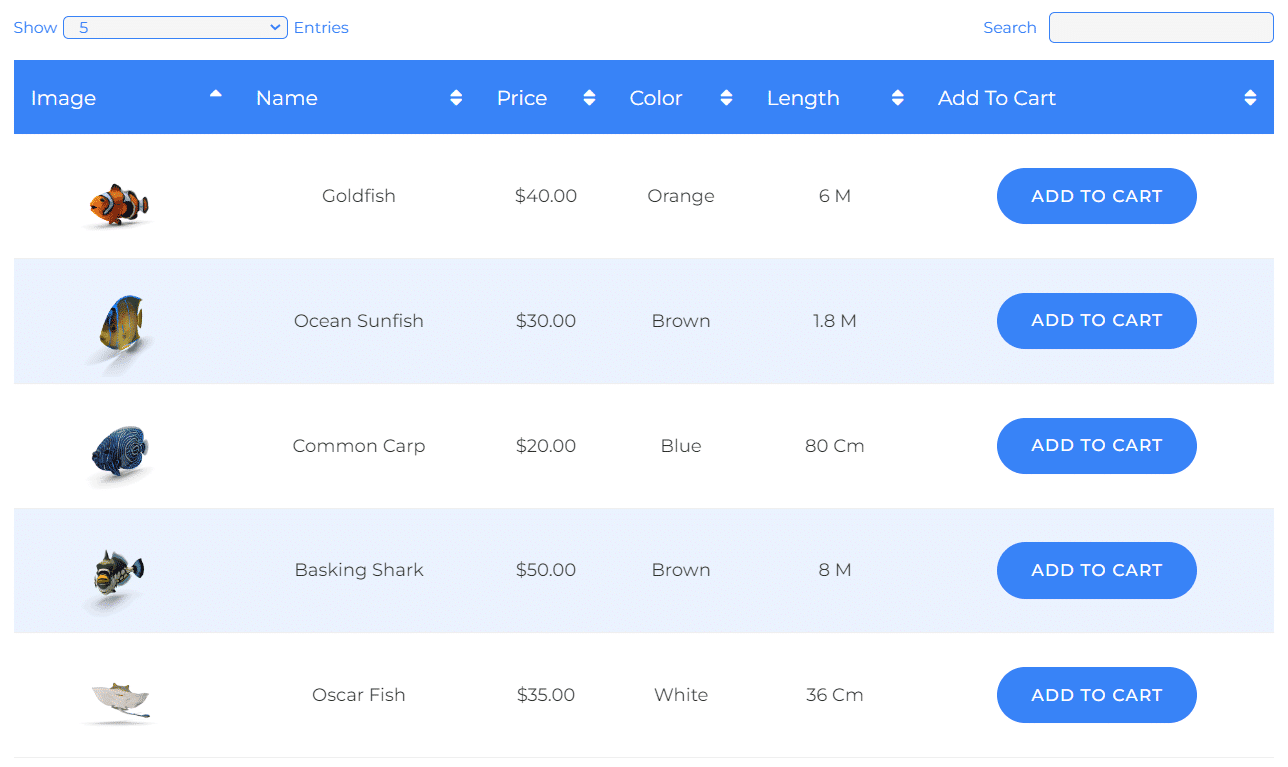This screenshot has height=767, width=1288.
Task: Focus the Search input field
Action: pos(1160,28)
